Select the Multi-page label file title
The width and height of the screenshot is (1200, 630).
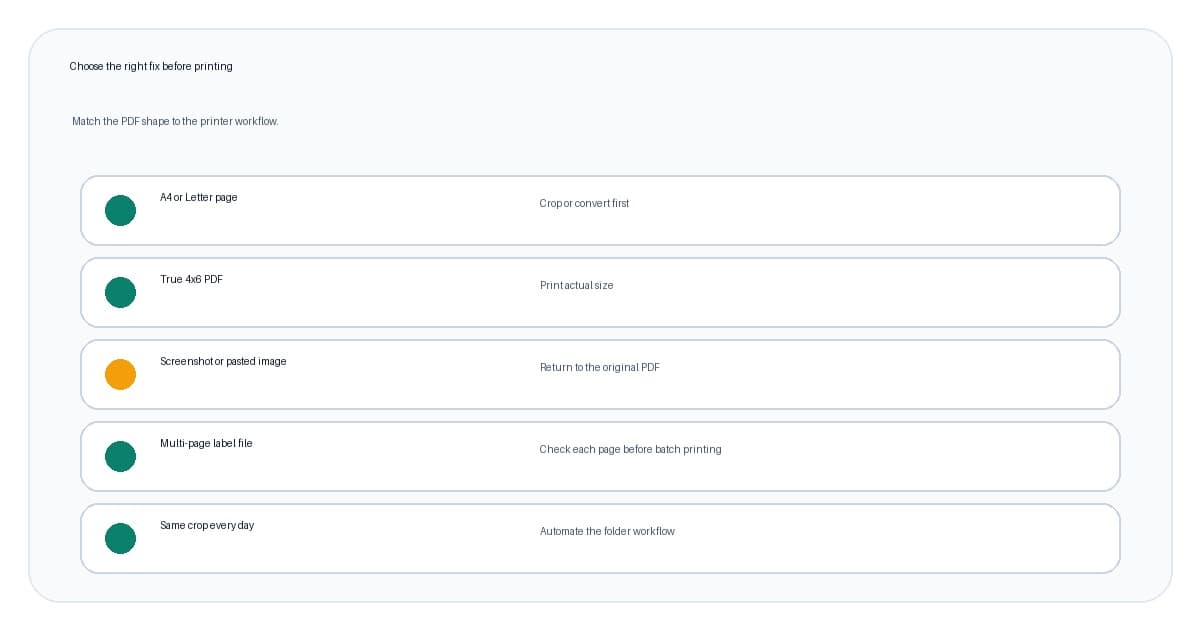tap(206, 443)
